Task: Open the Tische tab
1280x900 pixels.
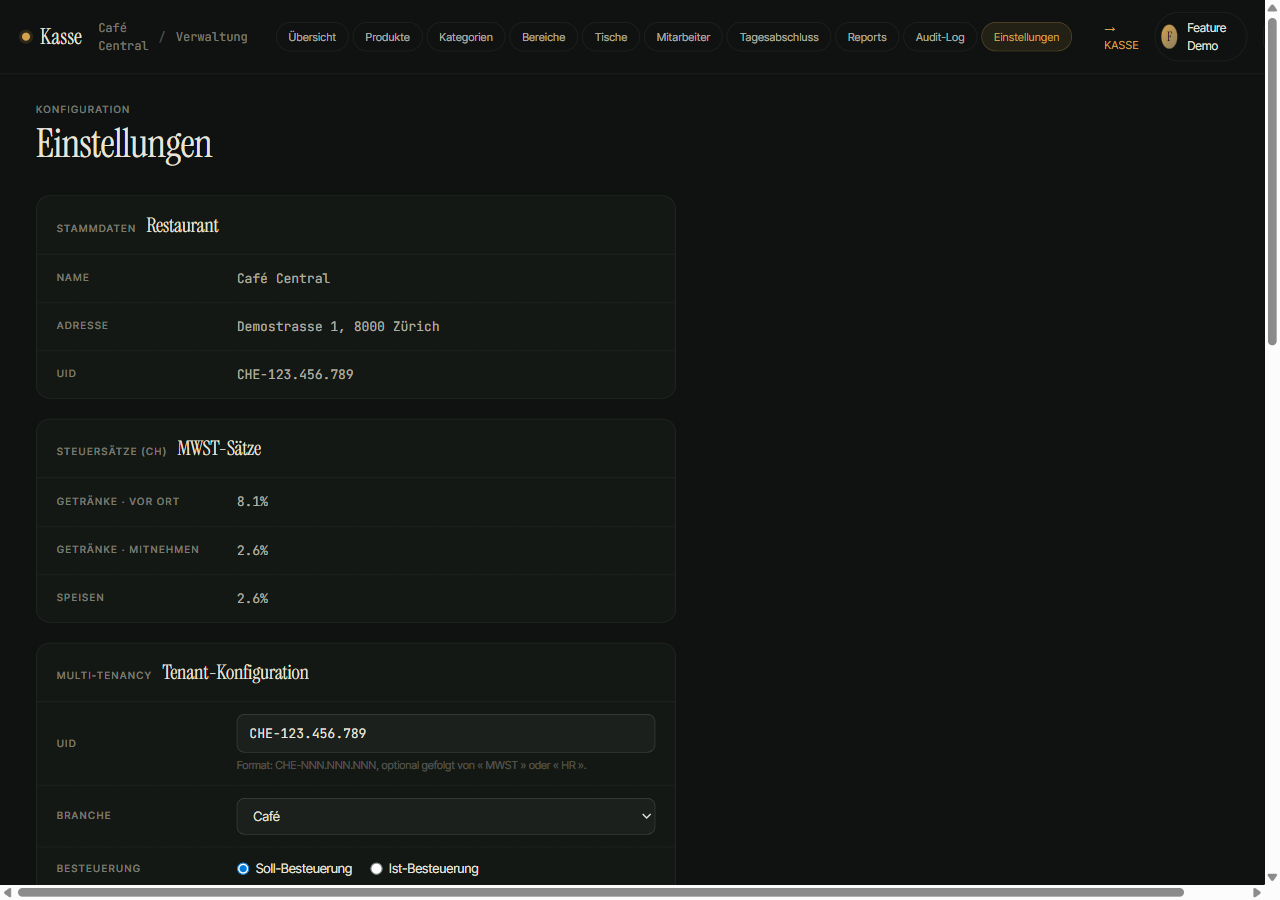Action: 611,37
